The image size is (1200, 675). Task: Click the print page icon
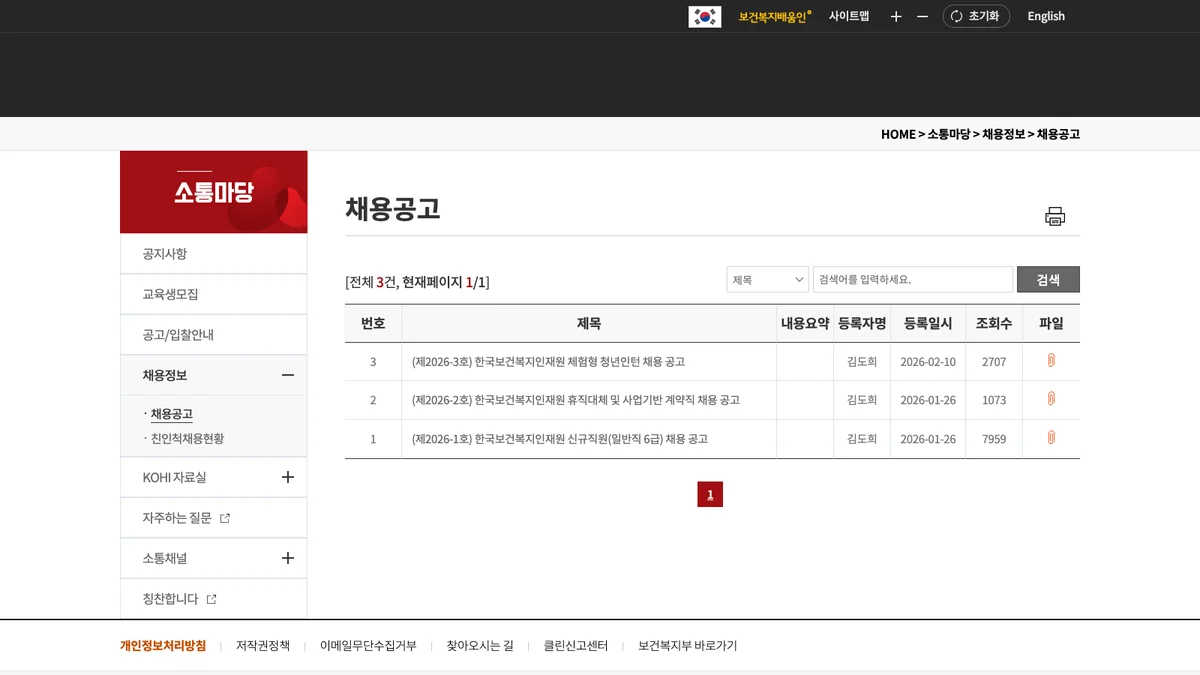pos(1055,216)
